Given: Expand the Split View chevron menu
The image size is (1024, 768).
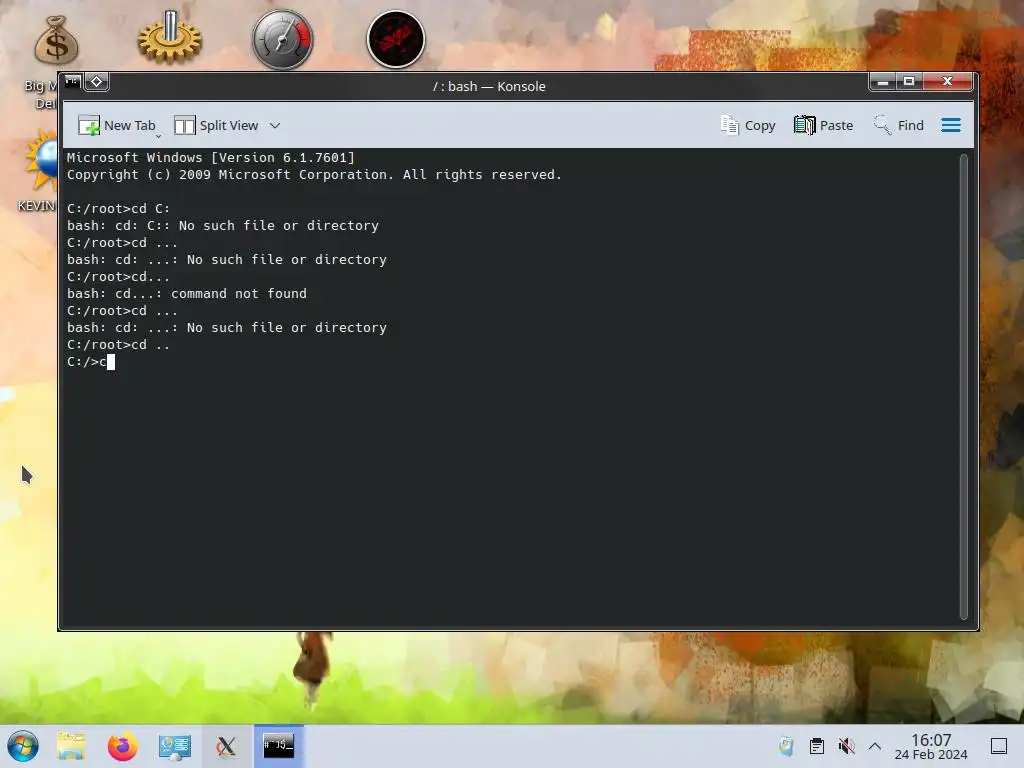Looking at the screenshot, I should 275,125.
